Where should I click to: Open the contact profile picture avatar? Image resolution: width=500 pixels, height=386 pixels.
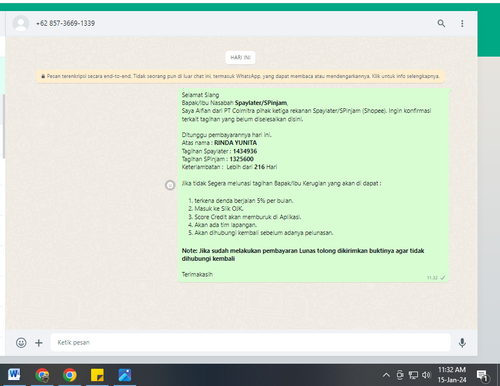coord(21,23)
